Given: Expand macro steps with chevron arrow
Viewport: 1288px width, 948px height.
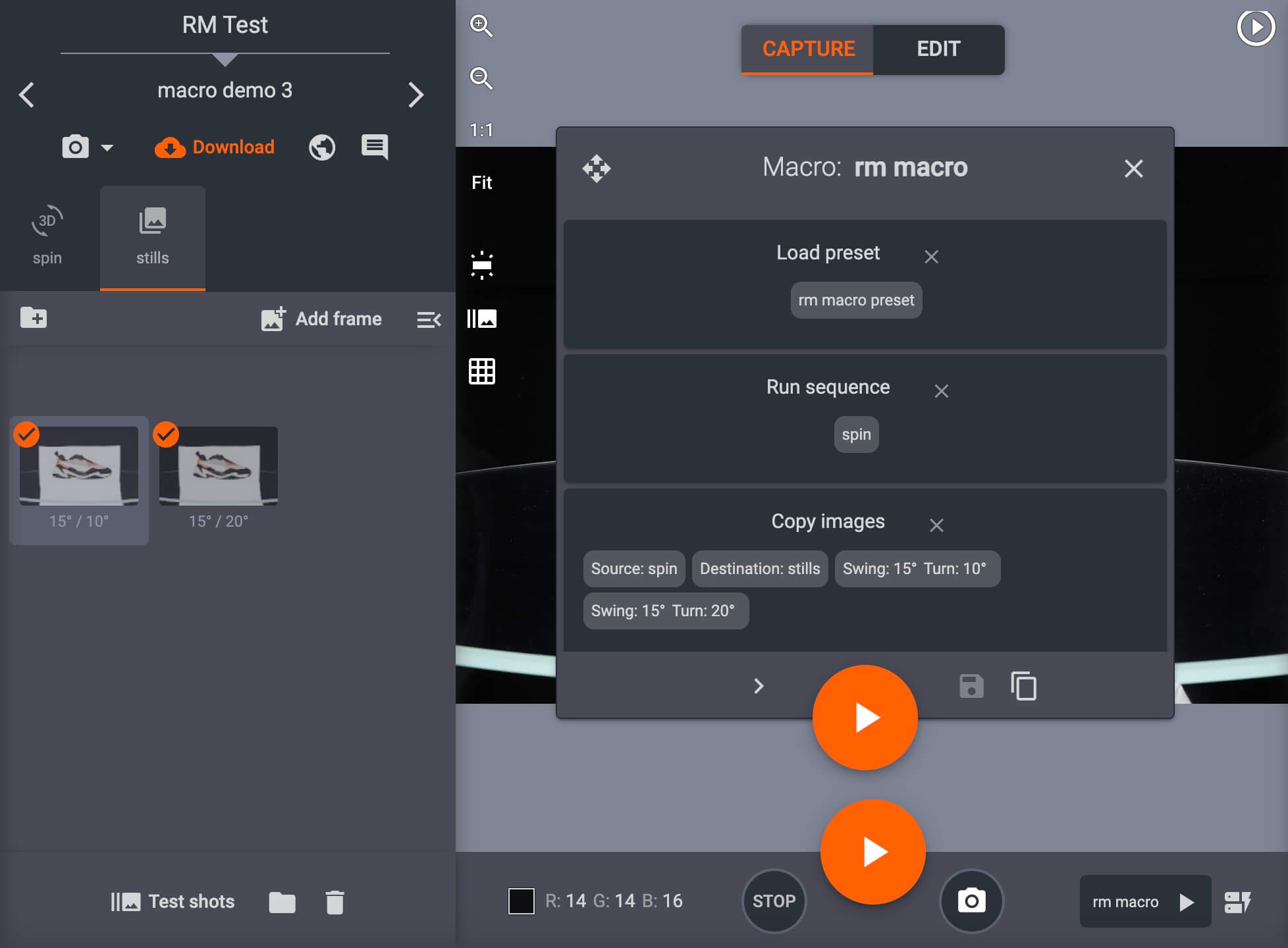Looking at the screenshot, I should click(x=758, y=686).
